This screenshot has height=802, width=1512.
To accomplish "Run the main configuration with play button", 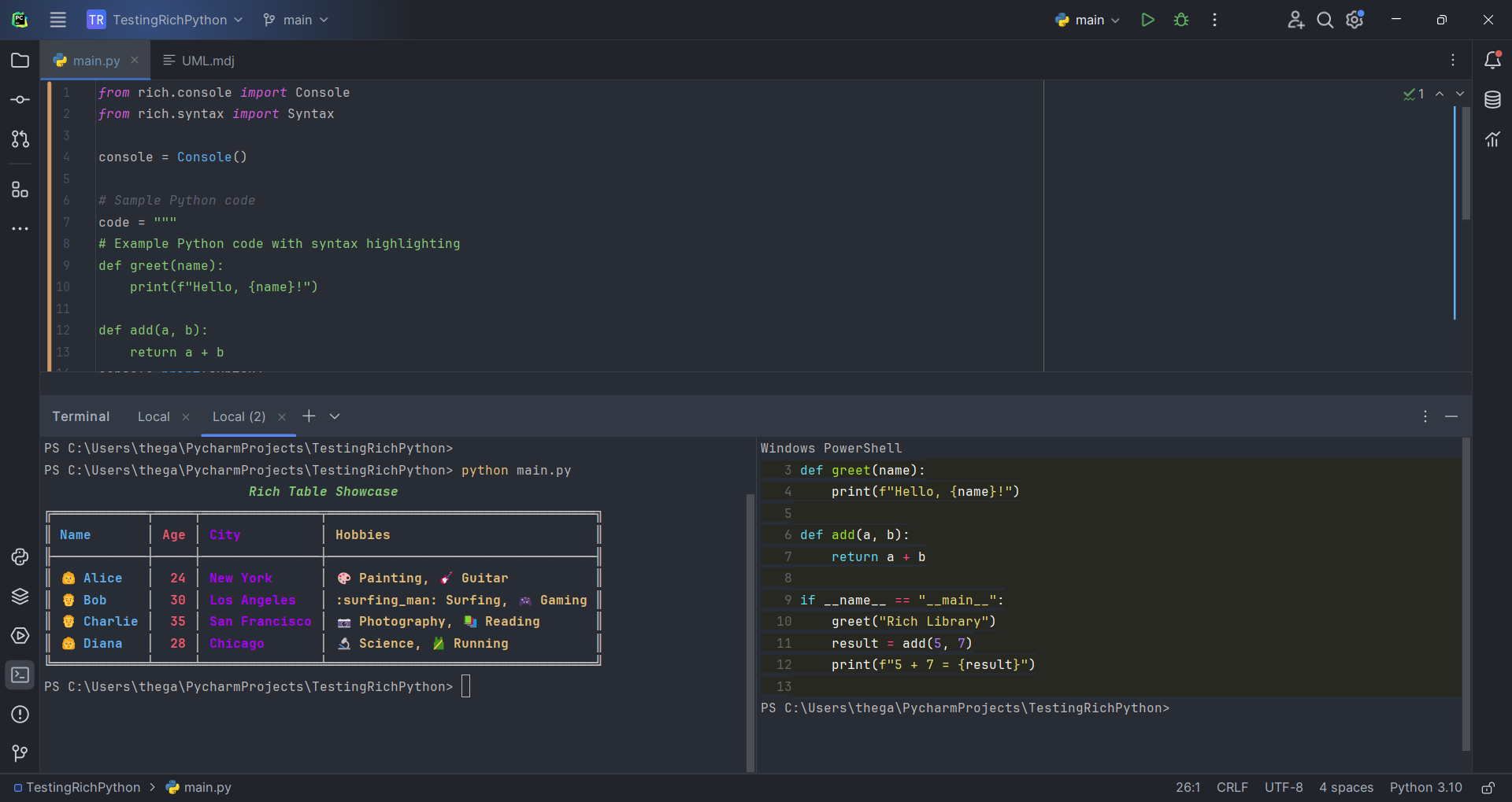I will (x=1147, y=20).
